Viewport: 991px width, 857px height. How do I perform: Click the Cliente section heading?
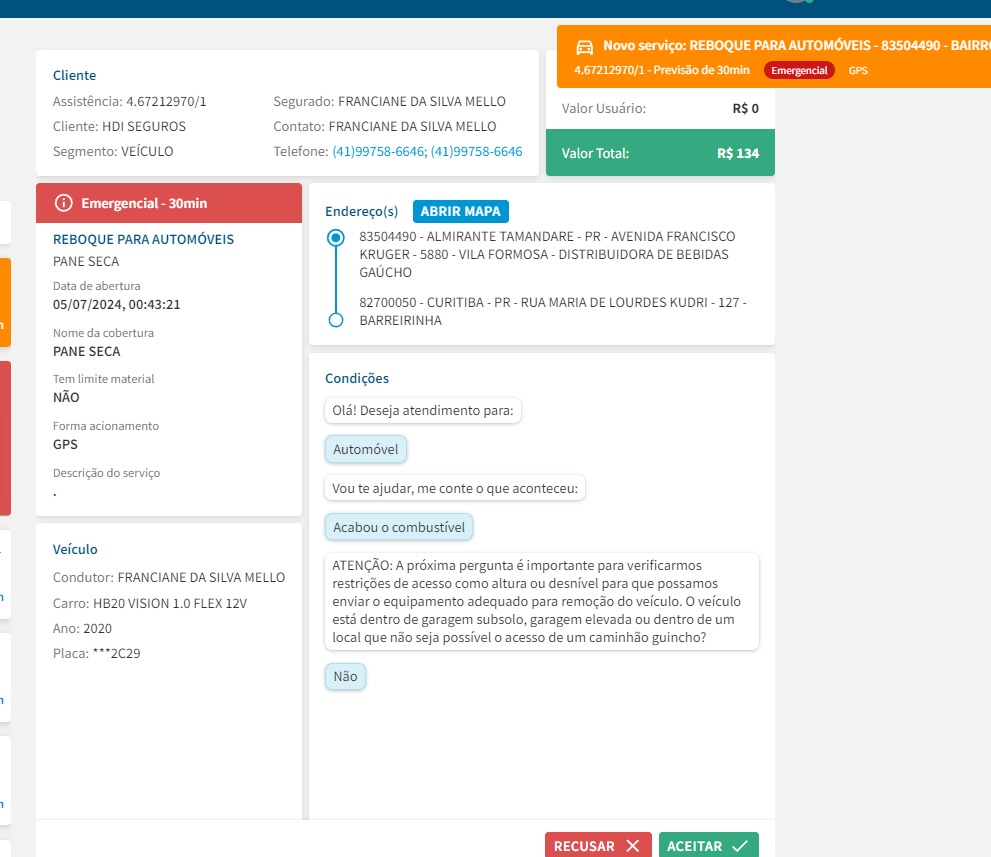click(75, 75)
